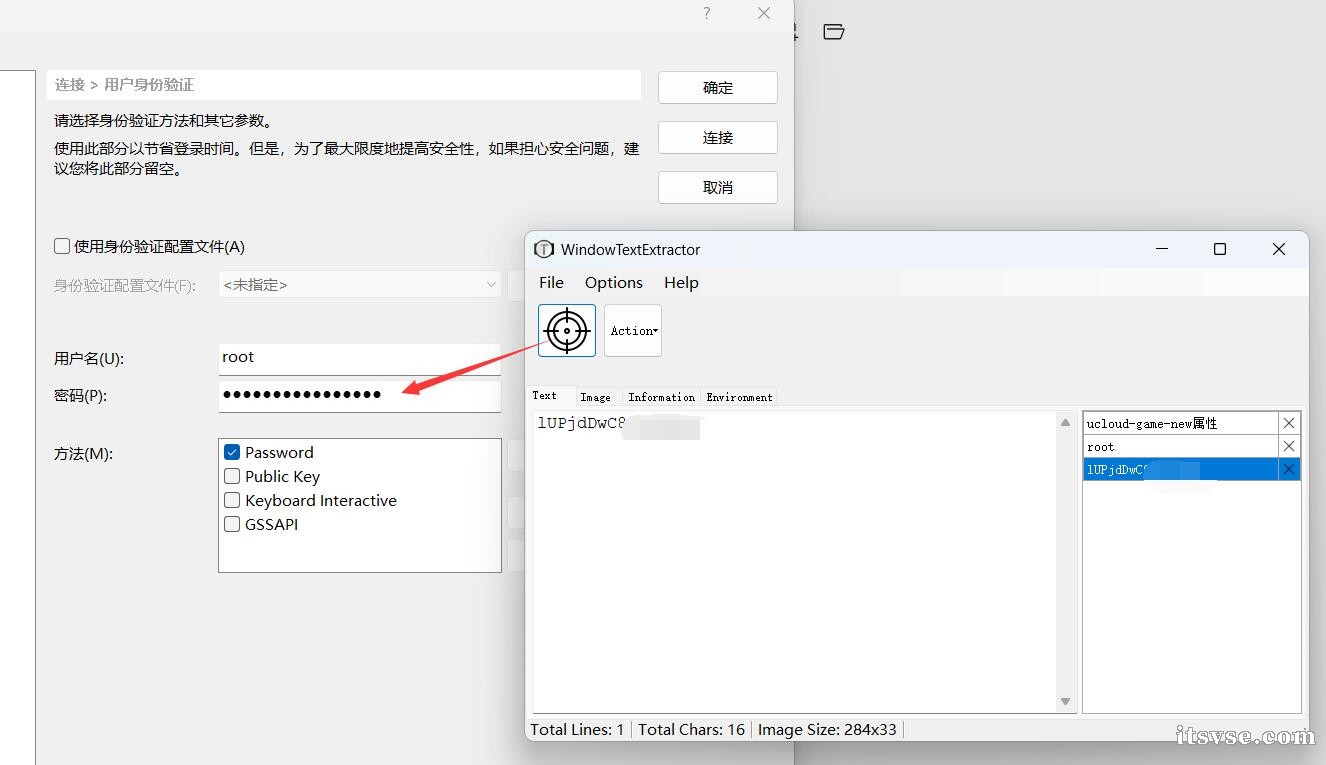Open the 身份验证配置文件 dropdown
The height and width of the screenshot is (765, 1326).
(360, 285)
